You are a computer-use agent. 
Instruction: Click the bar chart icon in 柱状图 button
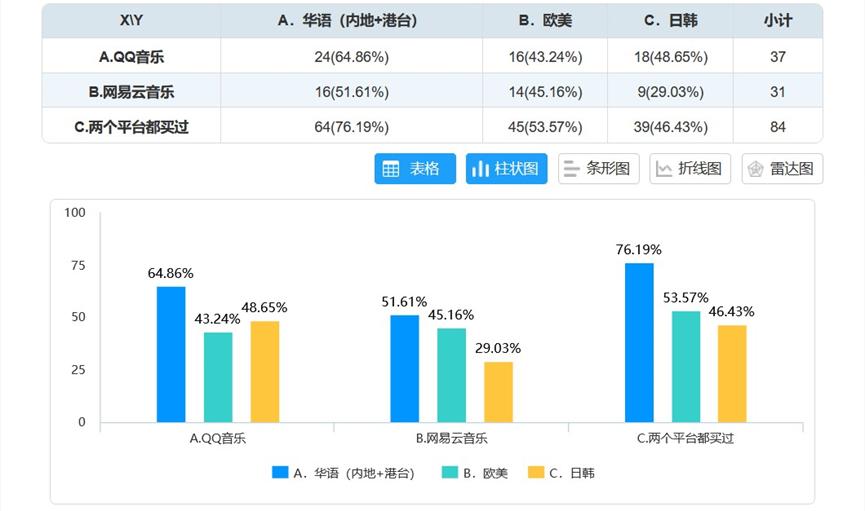point(480,169)
